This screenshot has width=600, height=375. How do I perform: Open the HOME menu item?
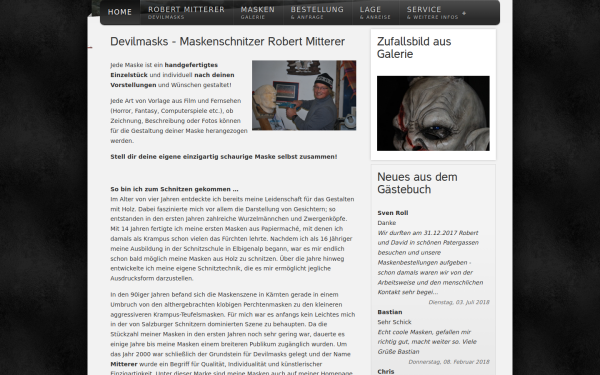click(120, 12)
